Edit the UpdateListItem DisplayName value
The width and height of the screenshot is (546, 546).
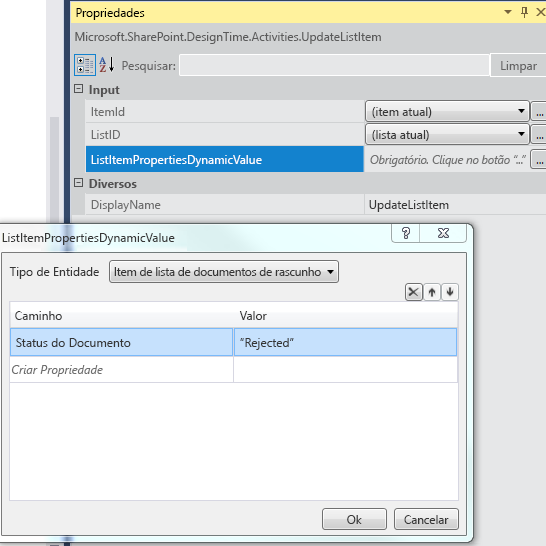tap(455, 205)
